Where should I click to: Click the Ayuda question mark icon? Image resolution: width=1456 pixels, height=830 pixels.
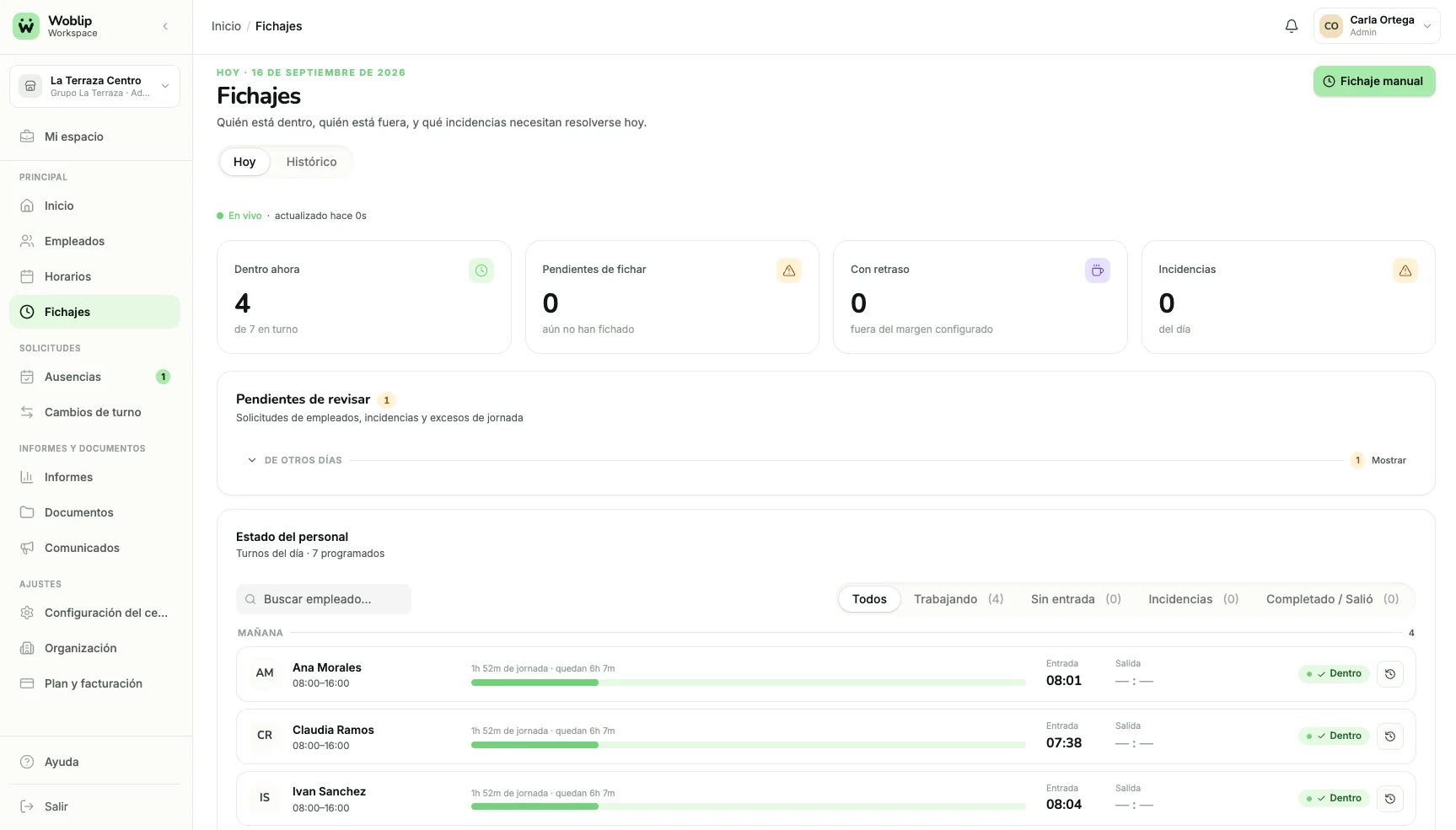tap(27, 762)
